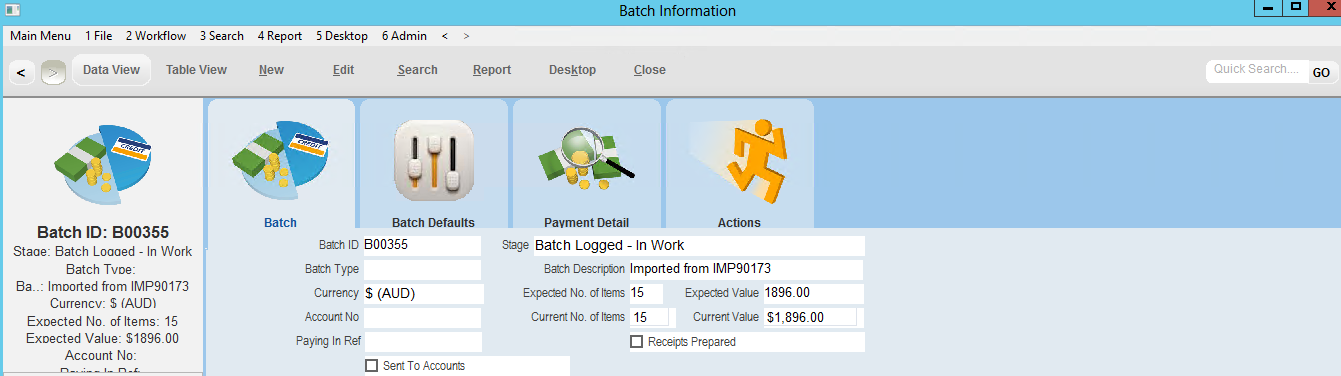Click the batch pie chart image in sidebar
The image size is (1341, 376).
coord(103,165)
